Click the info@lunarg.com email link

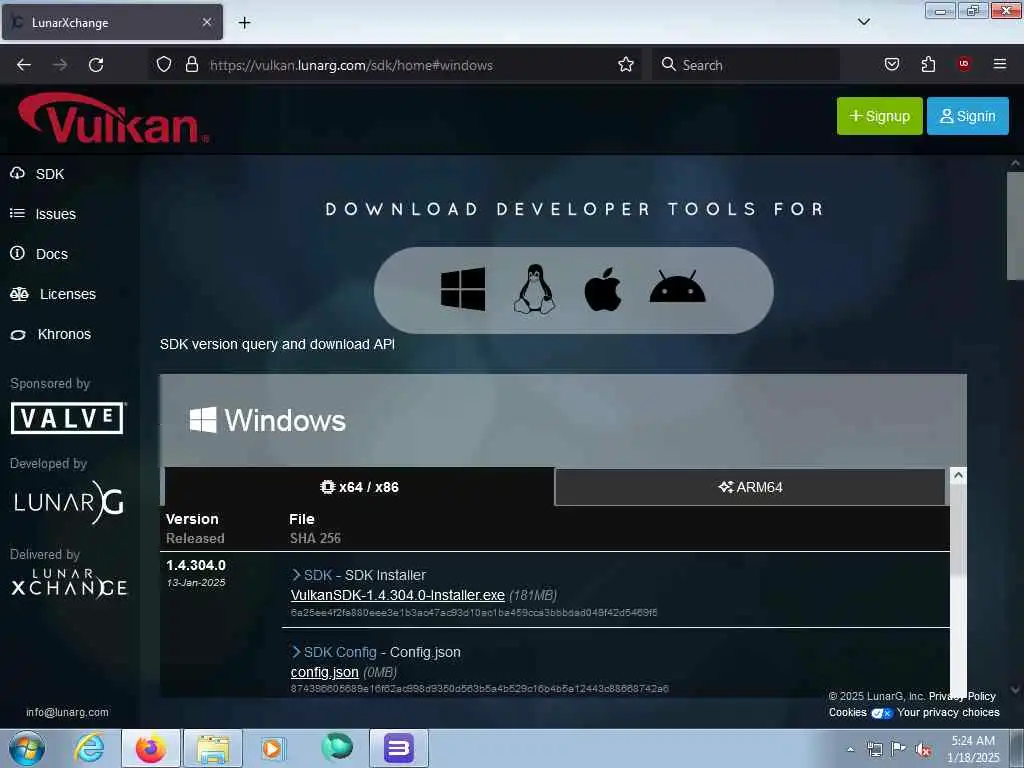(x=67, y=712)
